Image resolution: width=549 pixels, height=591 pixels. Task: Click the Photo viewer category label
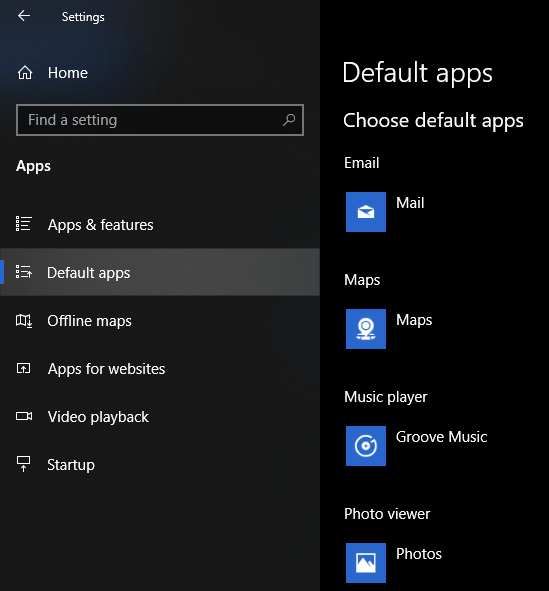click(x=387, y=514)
